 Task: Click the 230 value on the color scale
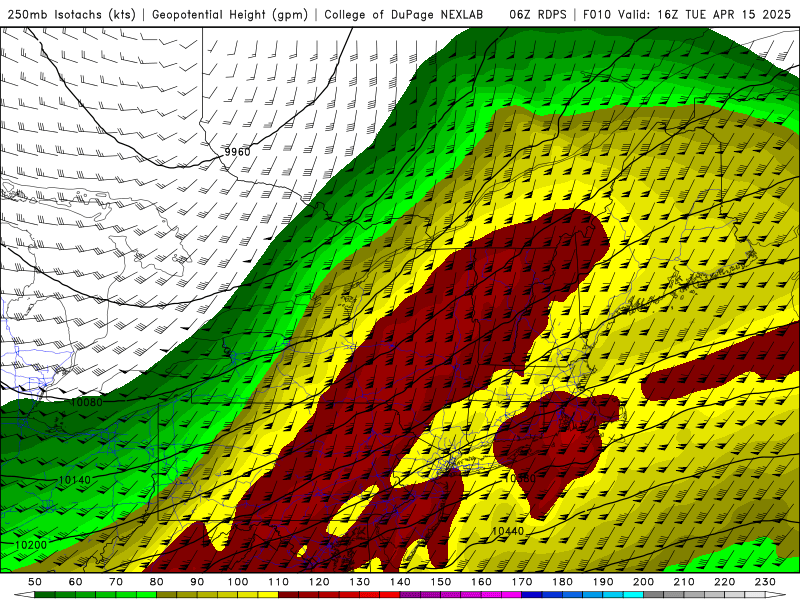point(765,582)
